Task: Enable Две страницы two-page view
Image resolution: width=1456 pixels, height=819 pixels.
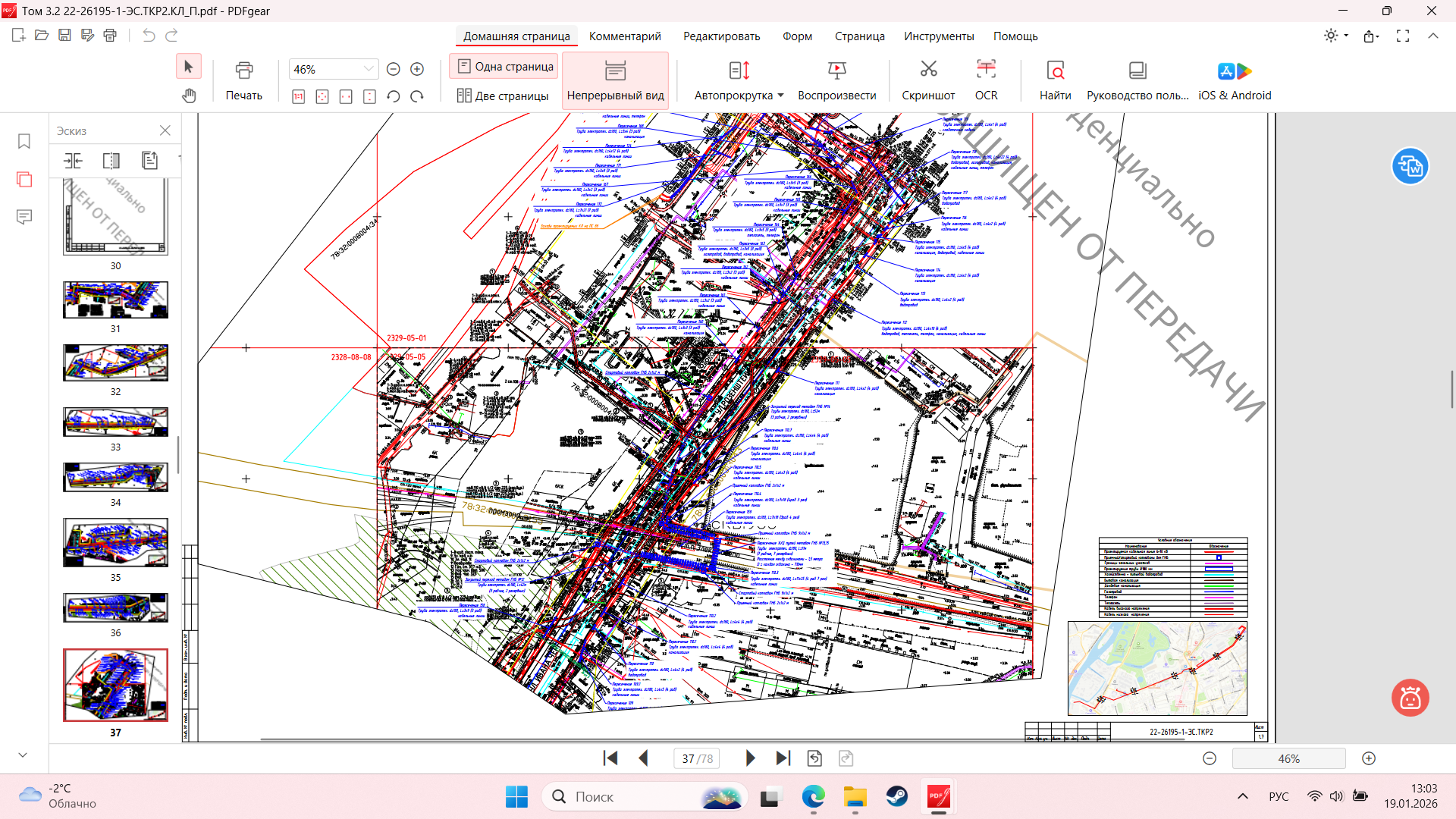Action: click(503, 96)
